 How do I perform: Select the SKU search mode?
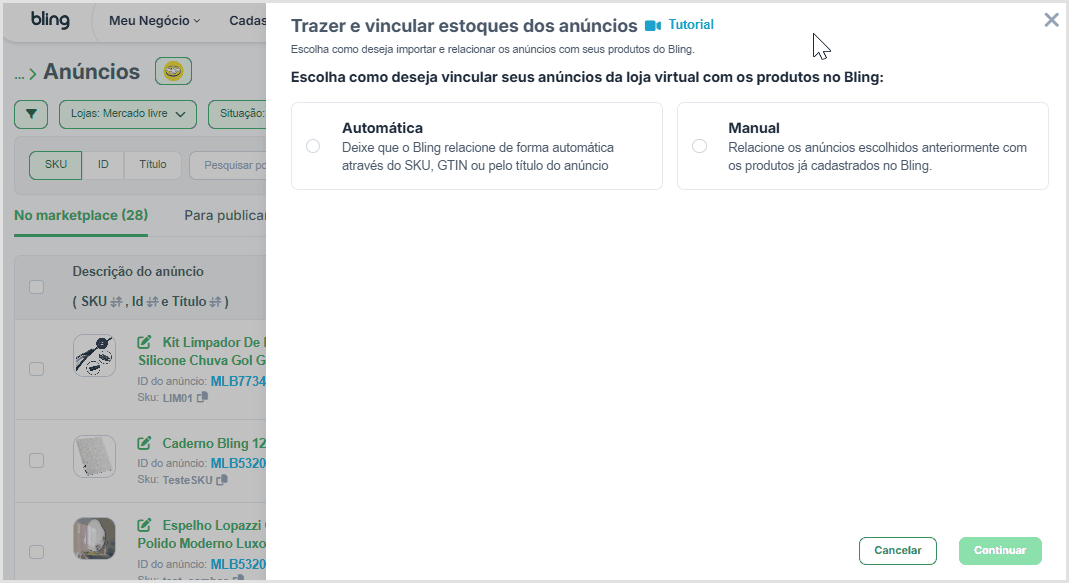55,165
